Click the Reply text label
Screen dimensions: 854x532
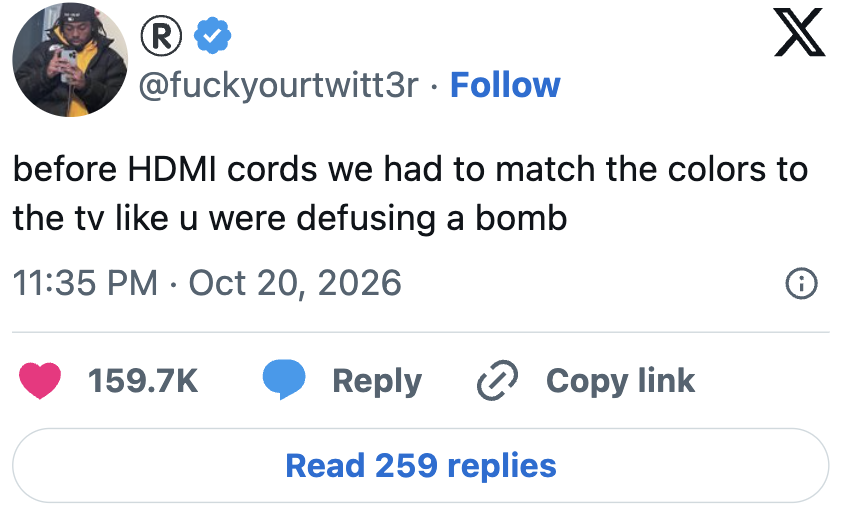[377, 382]
